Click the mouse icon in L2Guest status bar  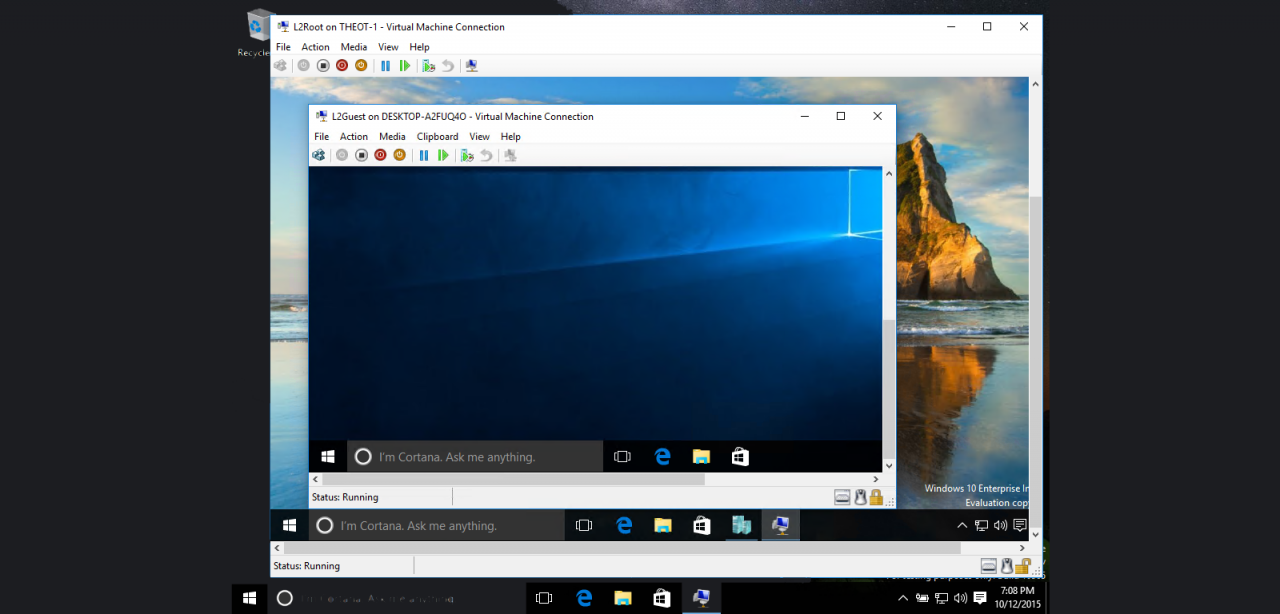point(859,497)
